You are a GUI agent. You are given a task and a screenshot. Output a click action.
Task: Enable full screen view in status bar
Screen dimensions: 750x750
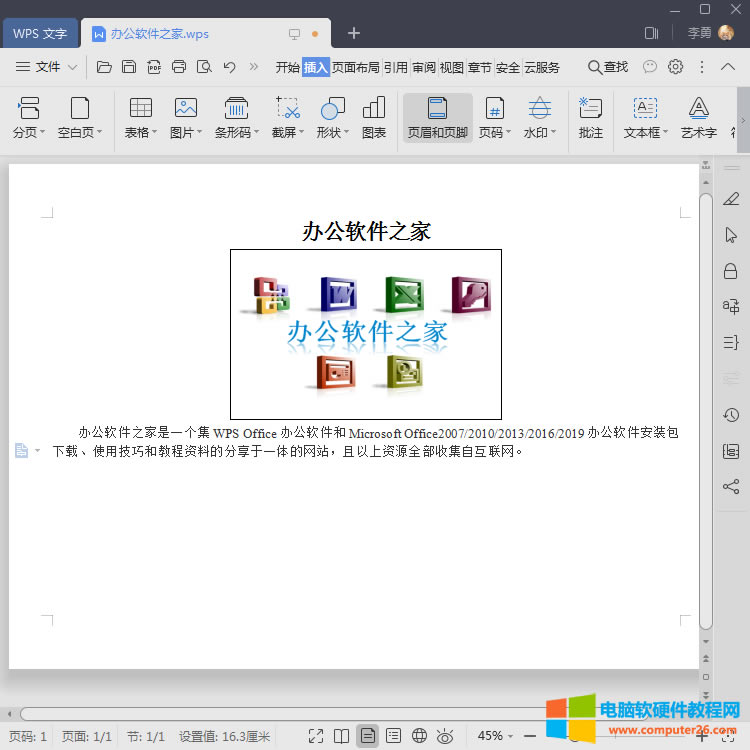click(316, 736)
